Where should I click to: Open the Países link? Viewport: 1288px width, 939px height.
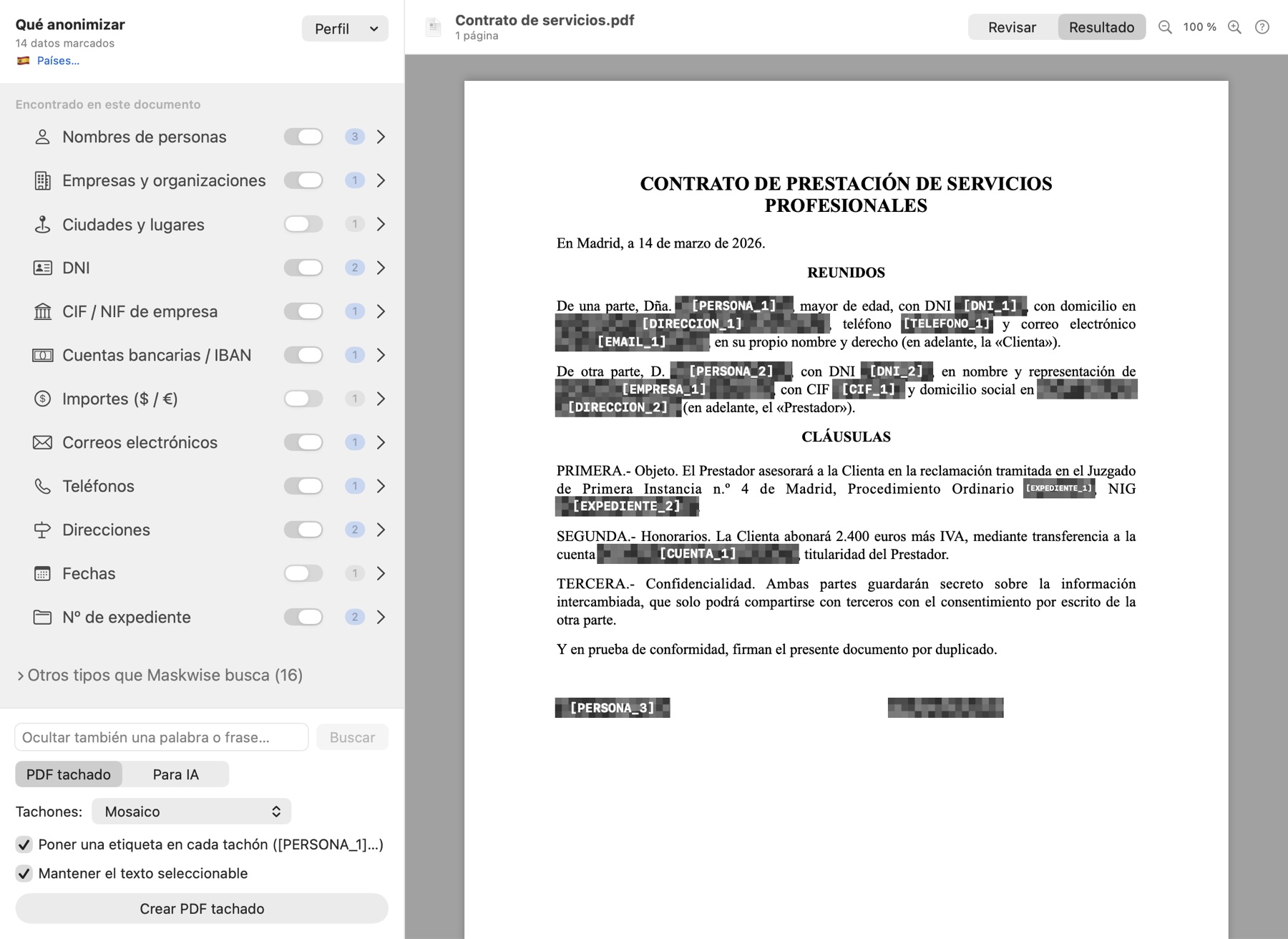click(x=58, y=61)
